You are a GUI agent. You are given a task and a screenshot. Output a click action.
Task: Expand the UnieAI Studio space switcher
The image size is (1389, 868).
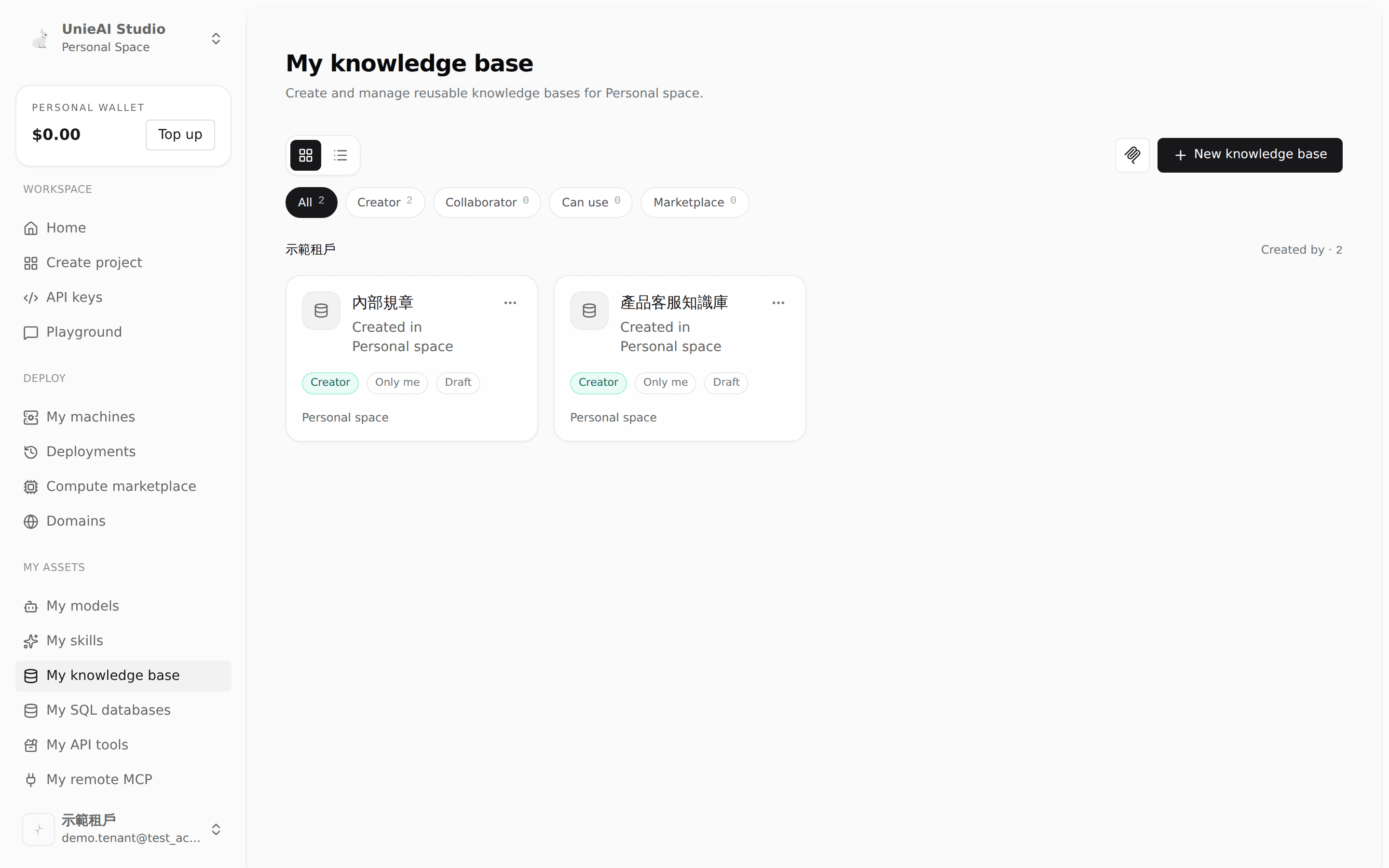(216, 39)
